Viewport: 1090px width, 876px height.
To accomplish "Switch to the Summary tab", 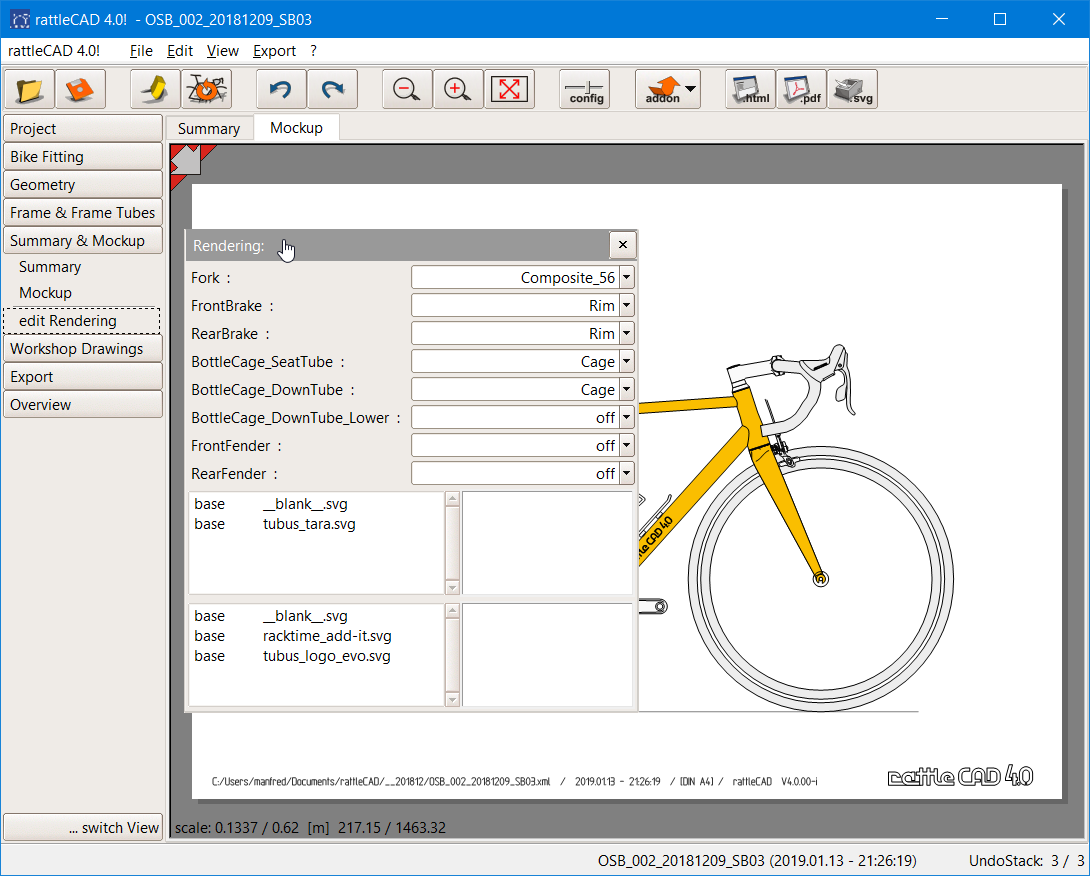I will tap(209, 129).
